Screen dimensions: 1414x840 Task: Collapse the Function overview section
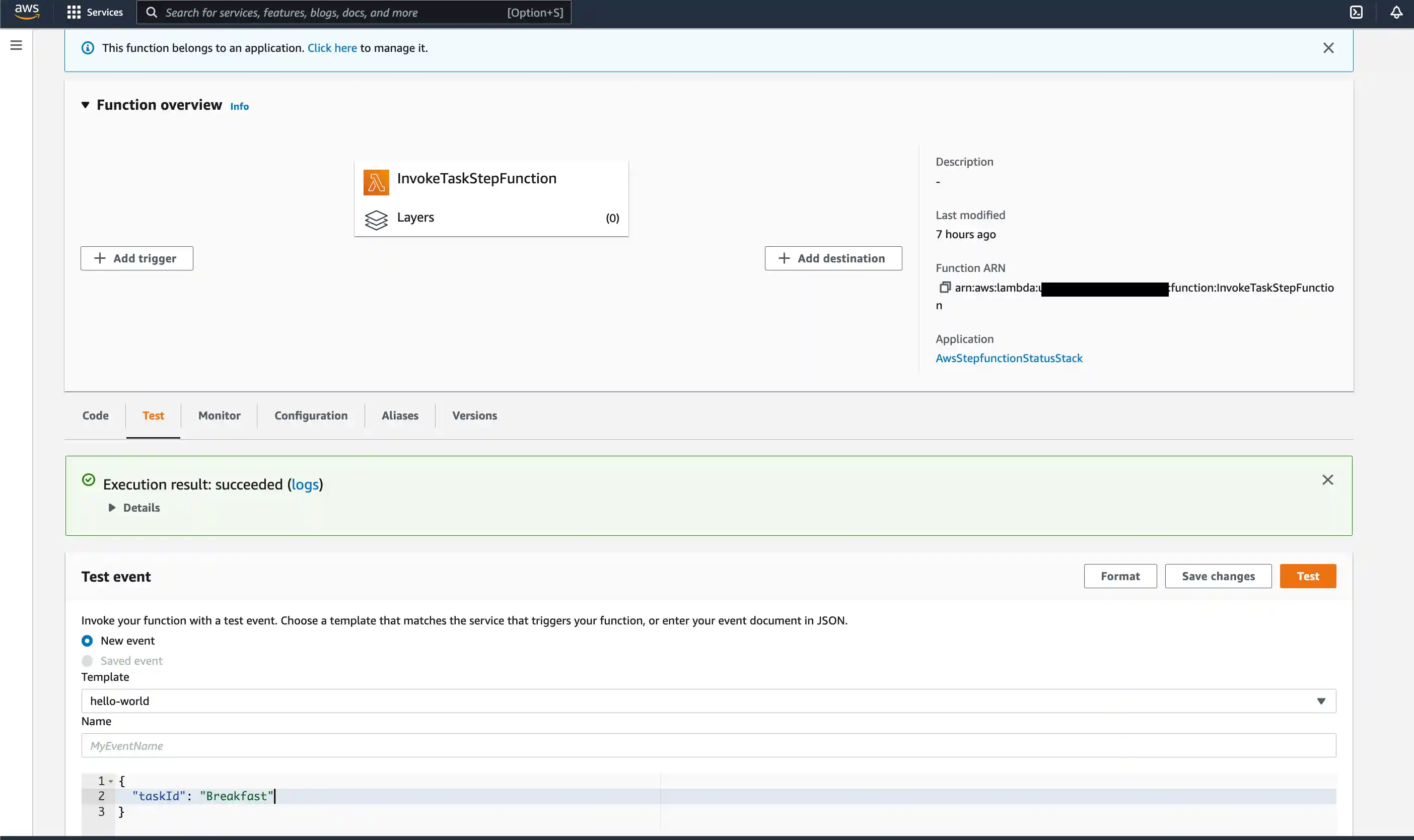pyautogui.click(x=86, y=105)
